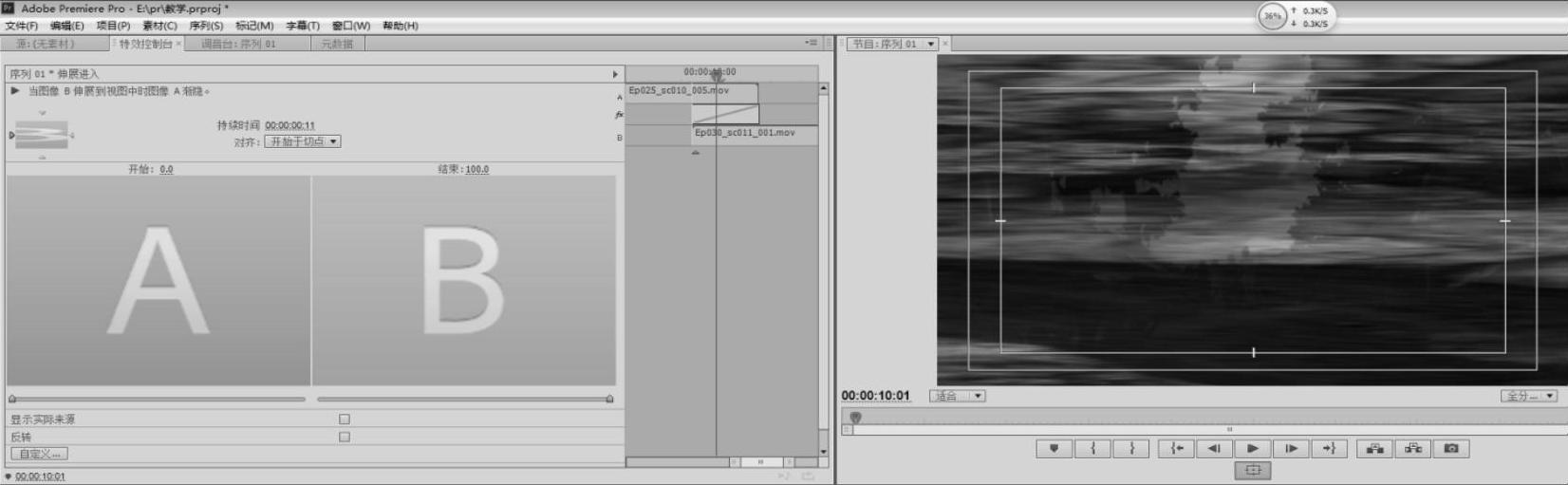Open the 窗口(W) menu
Screen dimensions: 1568x485
(350, 26)
